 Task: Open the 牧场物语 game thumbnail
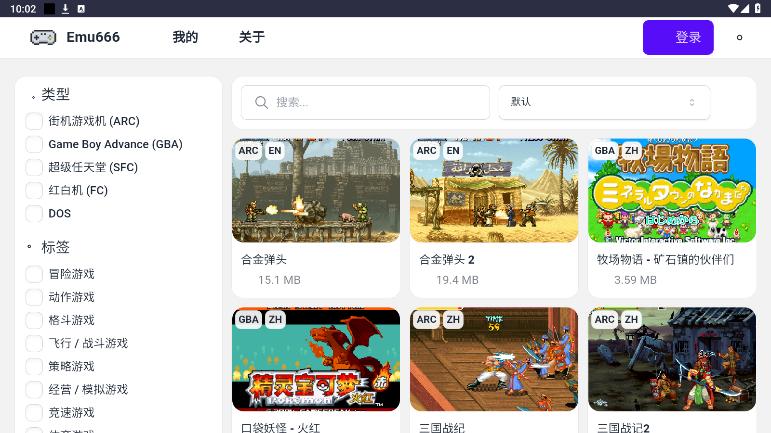tap(672, 190)
